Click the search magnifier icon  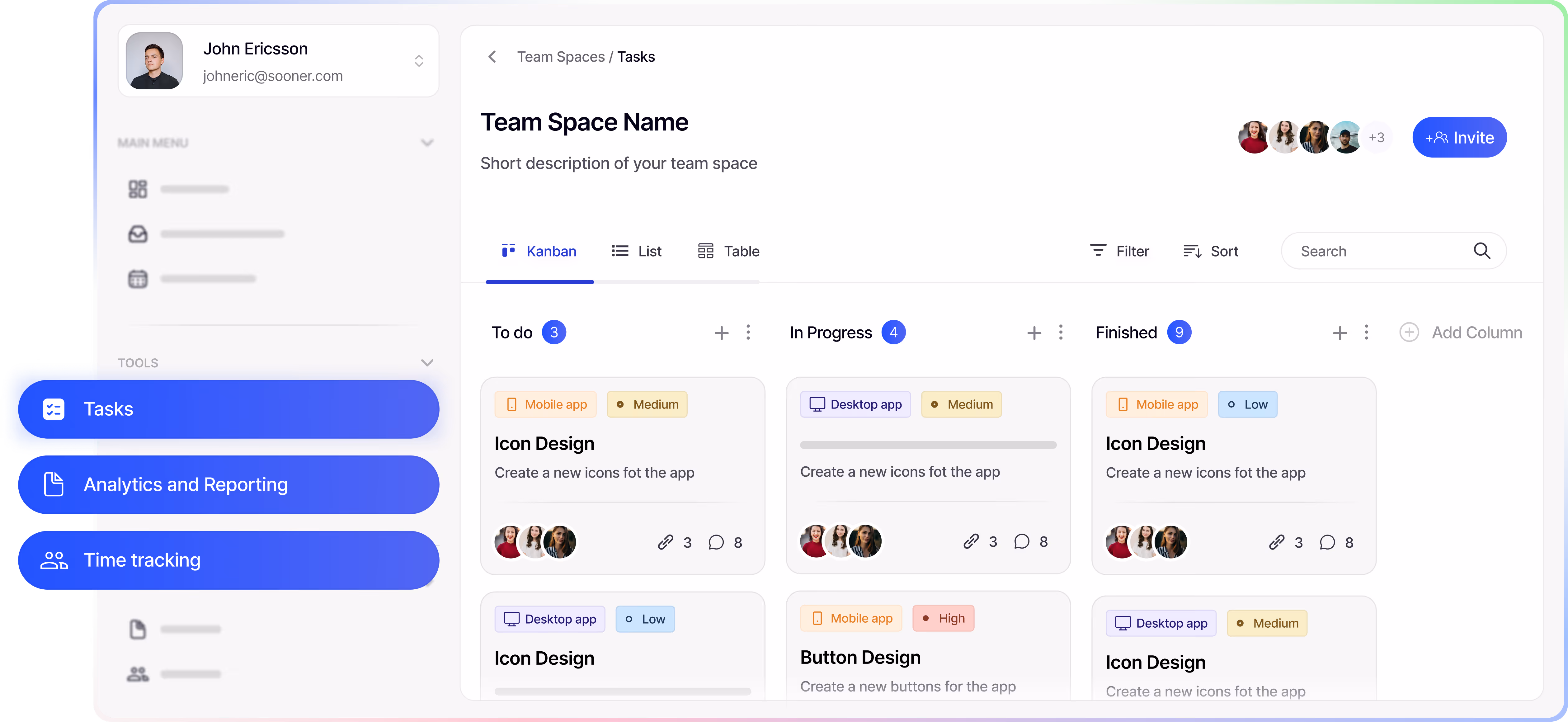[1481, 251]
